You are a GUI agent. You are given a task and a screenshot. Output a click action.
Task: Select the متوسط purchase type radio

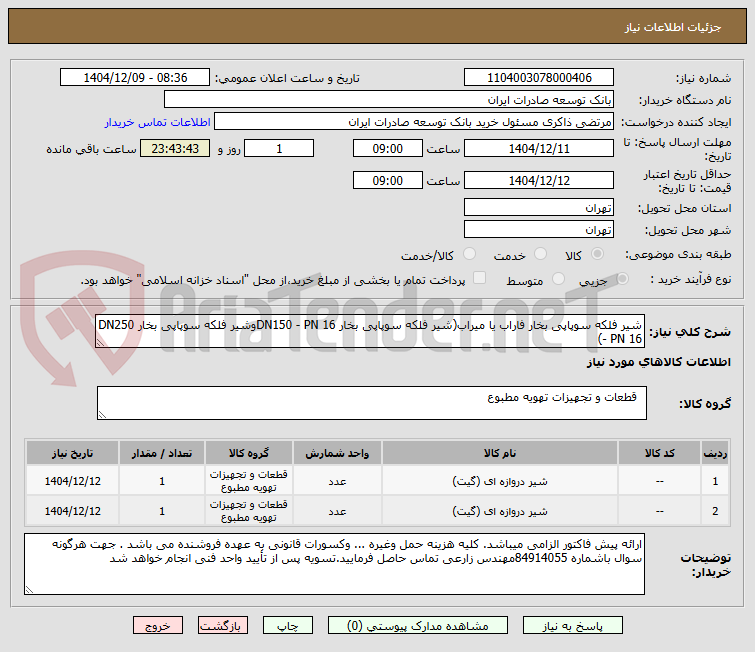[x=558, y=279]
